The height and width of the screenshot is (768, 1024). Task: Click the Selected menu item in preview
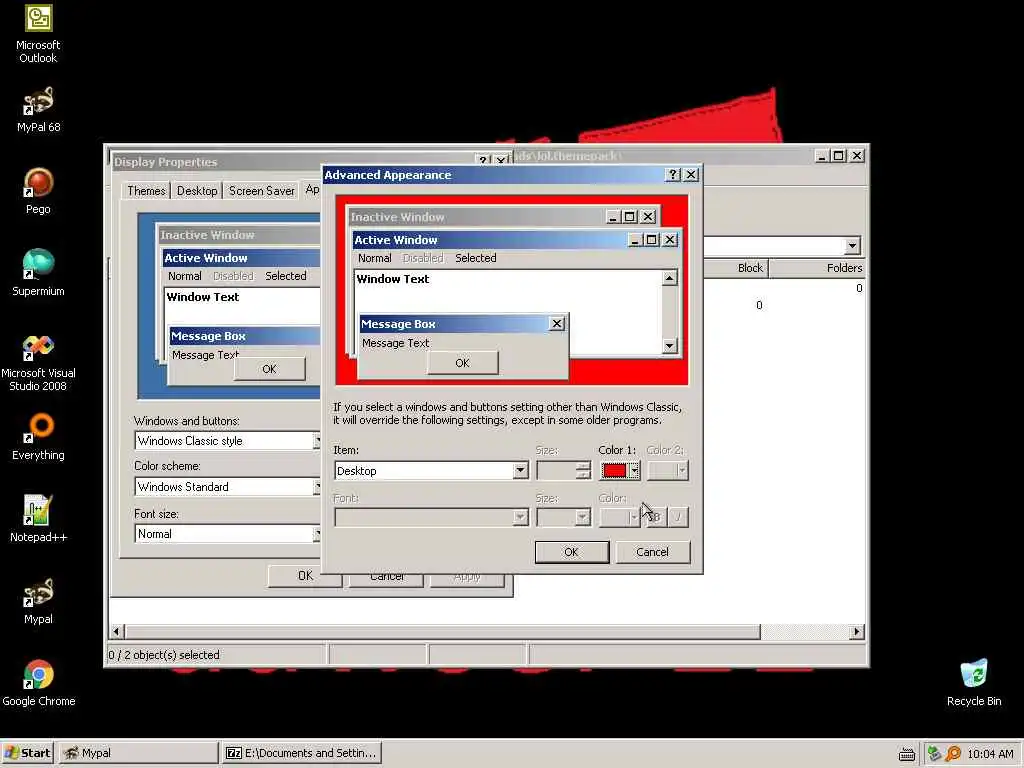tap(475, 258)
